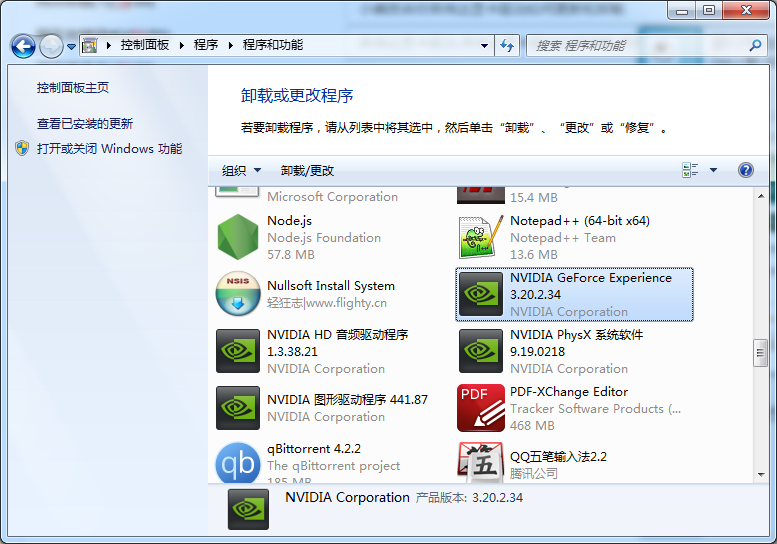The width and height of the screenshot is (777, 544).
Task: Go back with the blue arrow button
Action: click(x=23, y=47)
